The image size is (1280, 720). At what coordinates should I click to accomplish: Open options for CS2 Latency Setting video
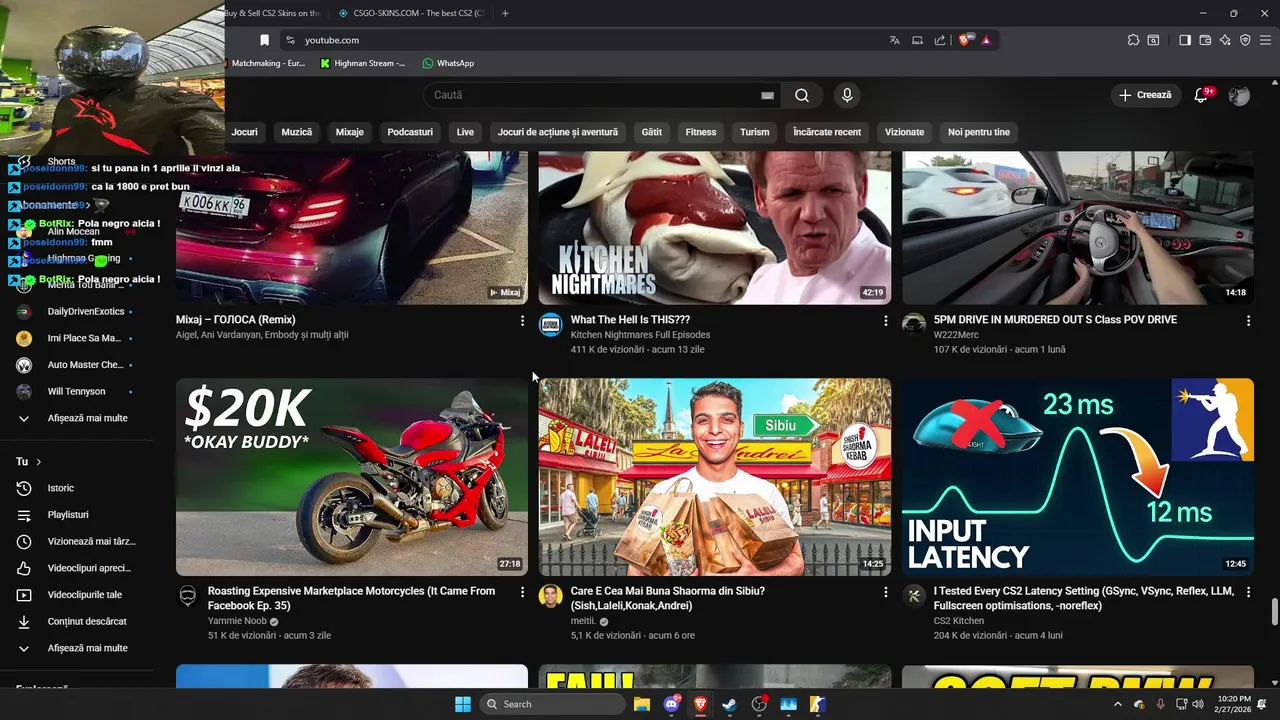pyautogui.click(x=1248, y=592)
